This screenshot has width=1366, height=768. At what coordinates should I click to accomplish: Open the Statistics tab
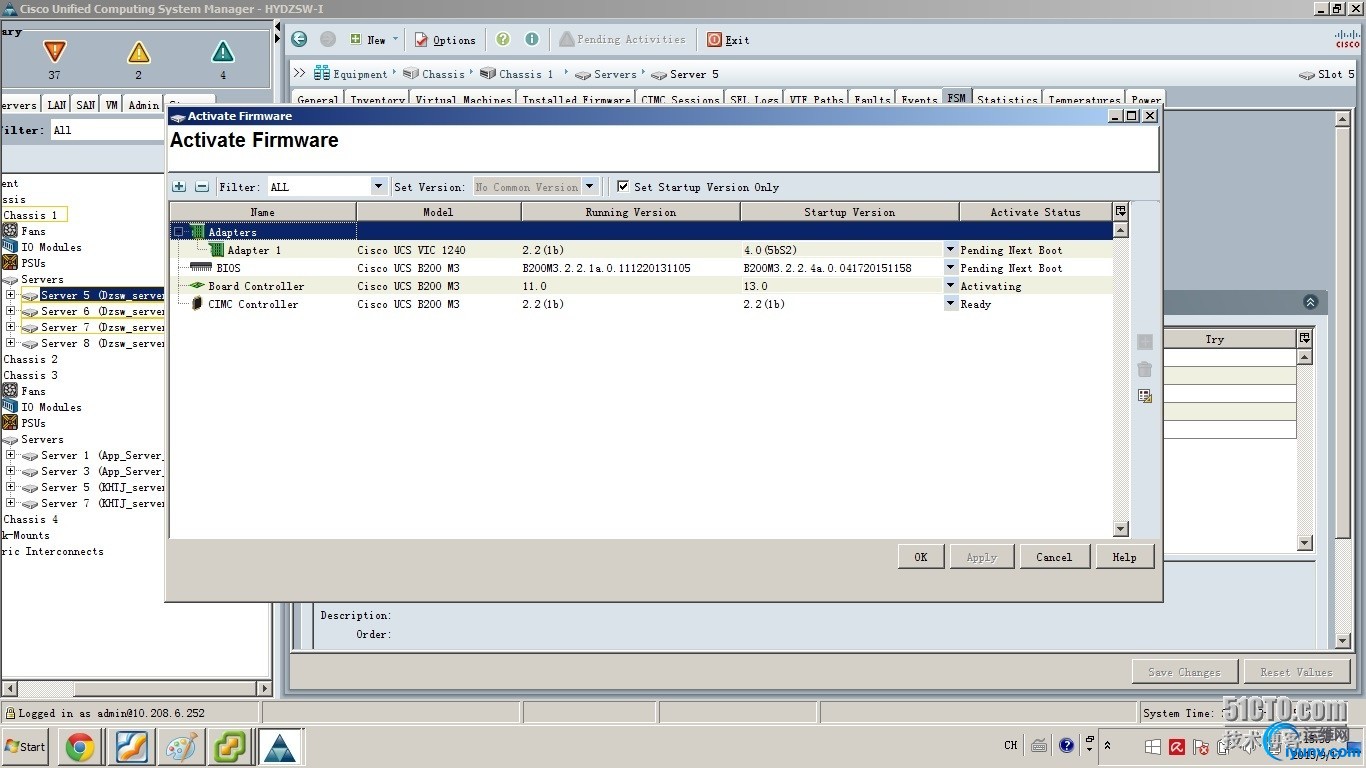[x=1007, y=99]
